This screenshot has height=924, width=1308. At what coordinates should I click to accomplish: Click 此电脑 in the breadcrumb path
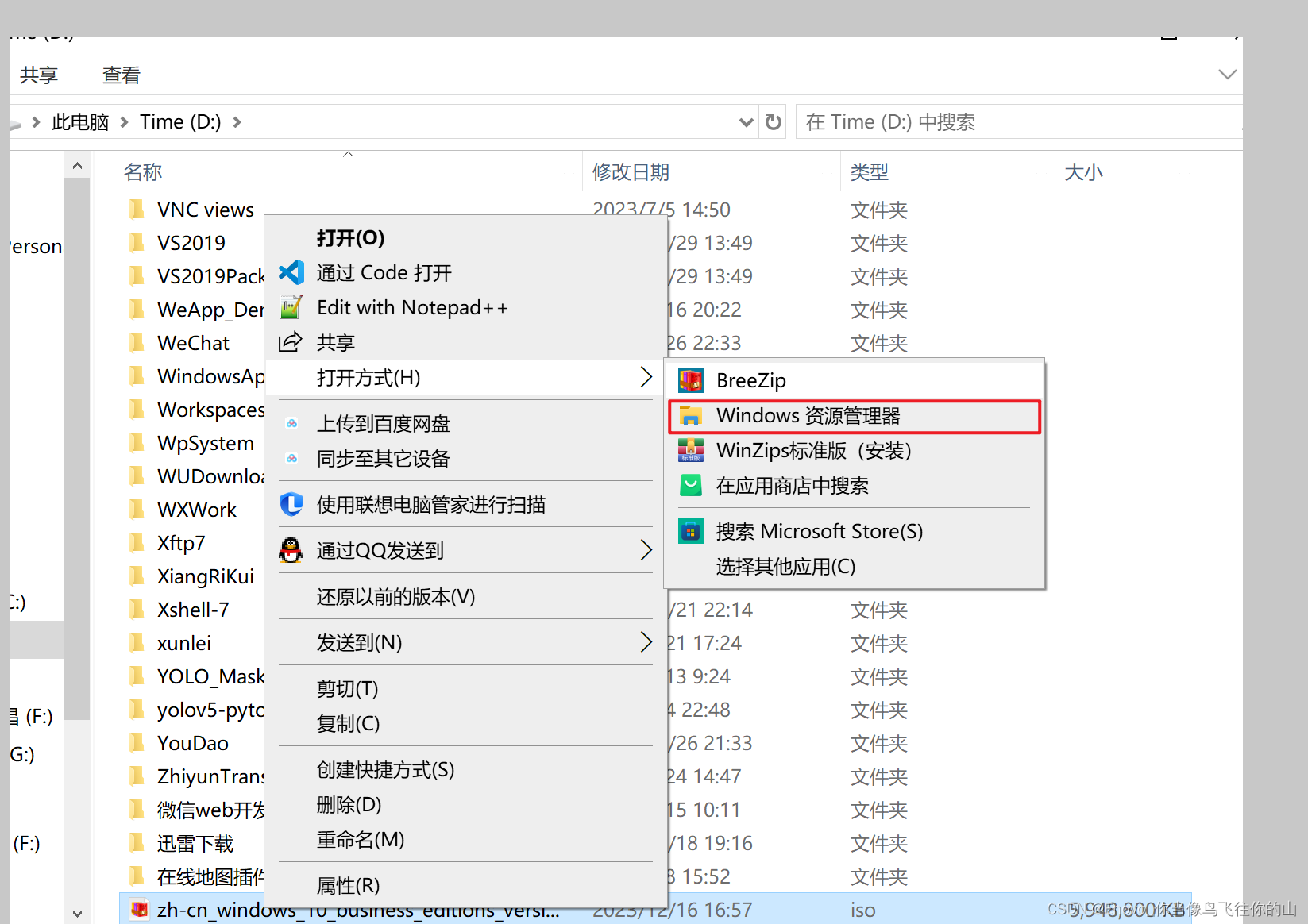coord(80,122)
